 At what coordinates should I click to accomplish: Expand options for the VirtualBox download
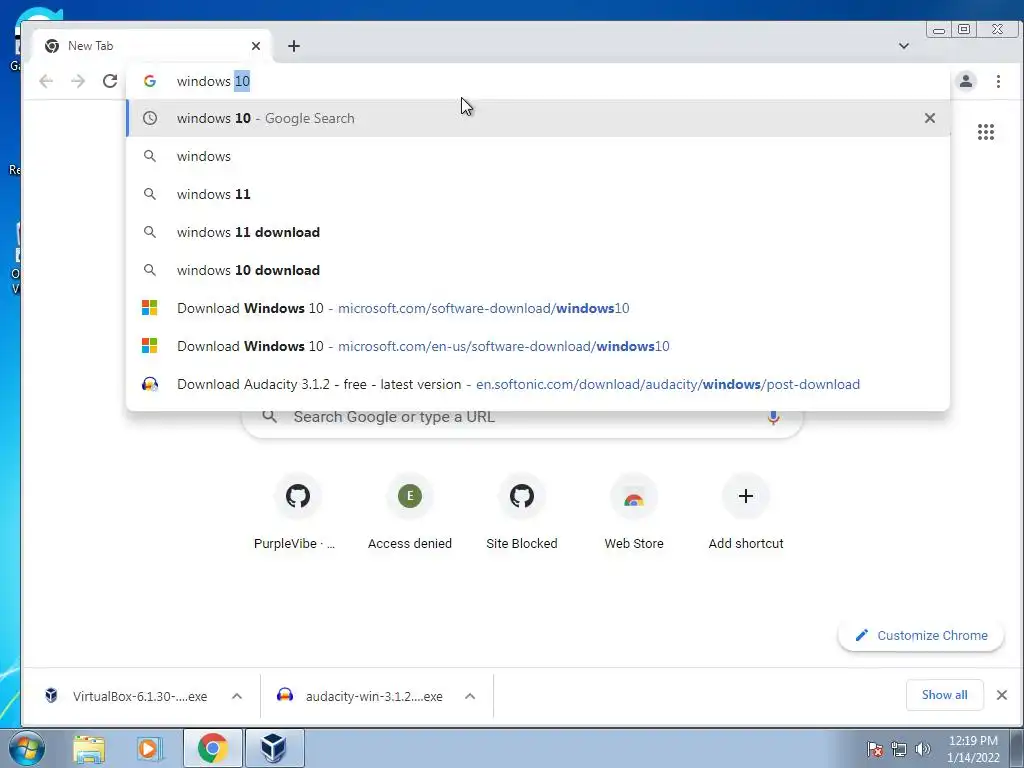point(237,696)
